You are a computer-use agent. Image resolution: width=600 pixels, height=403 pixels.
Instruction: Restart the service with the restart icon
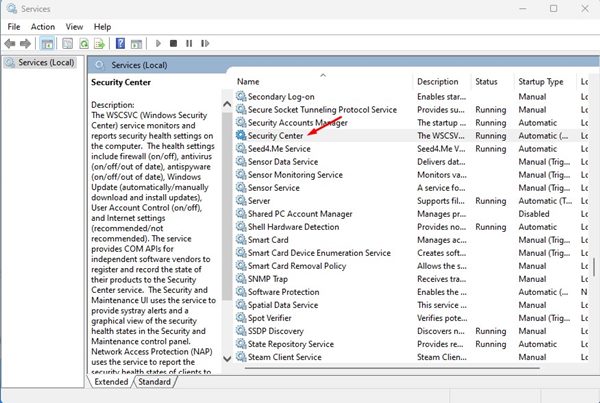pos(205,44)
